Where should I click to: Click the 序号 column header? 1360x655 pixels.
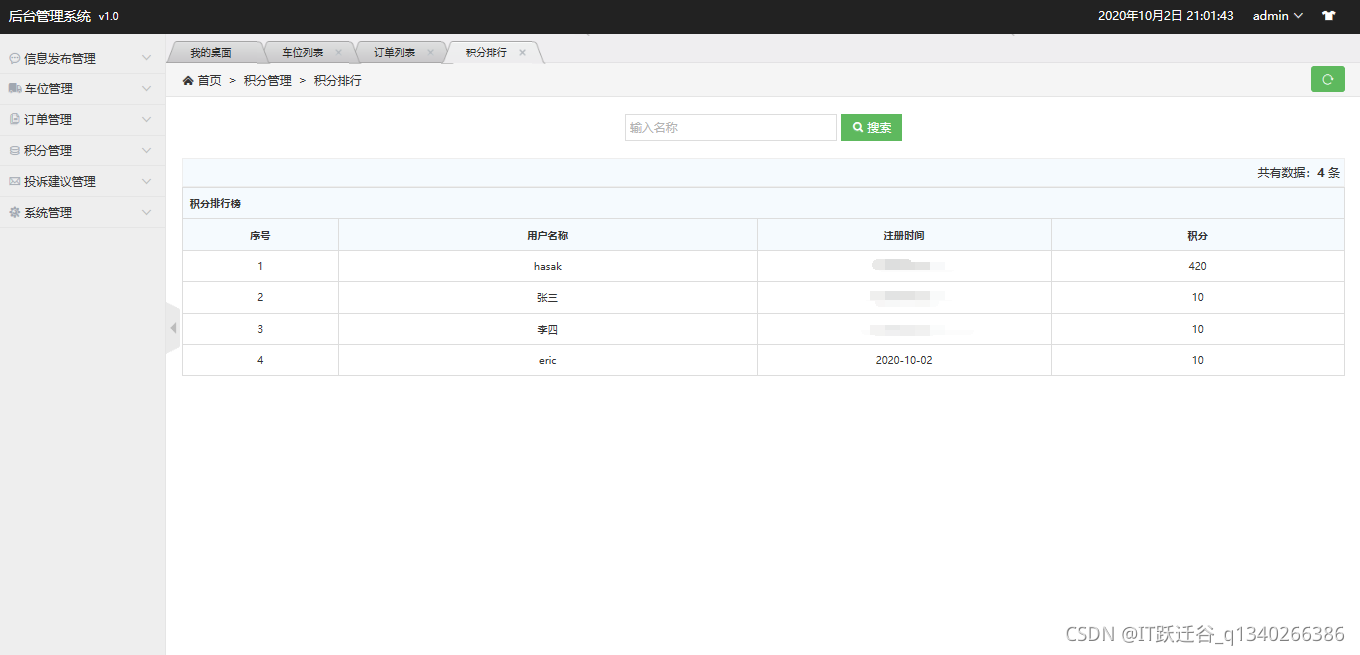click(260, 235)
